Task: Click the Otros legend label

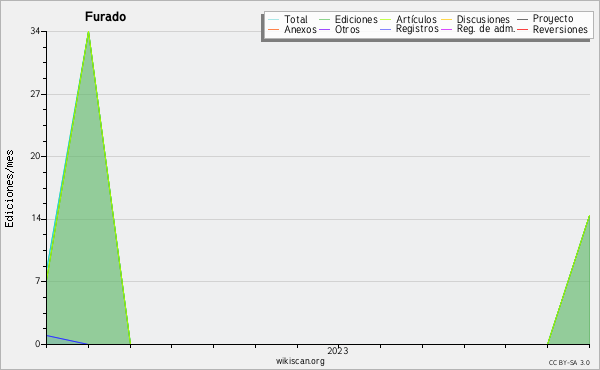Action: 347,29
